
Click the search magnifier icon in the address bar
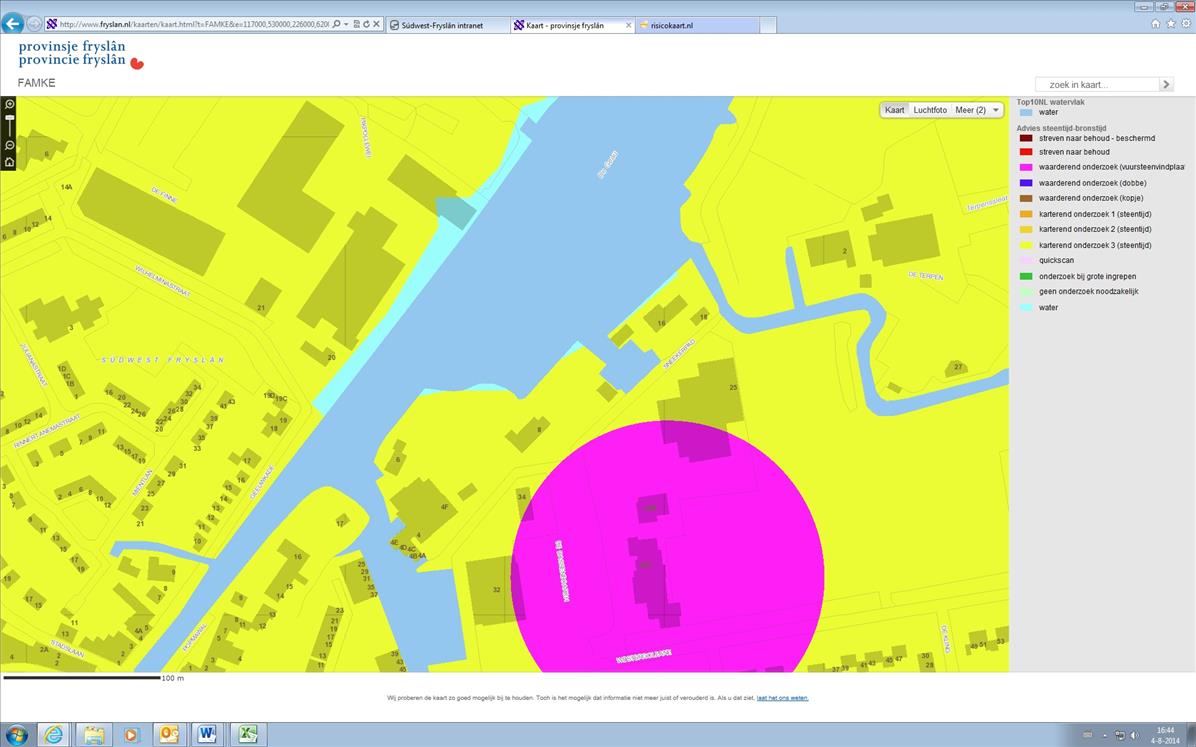(336, 24)
